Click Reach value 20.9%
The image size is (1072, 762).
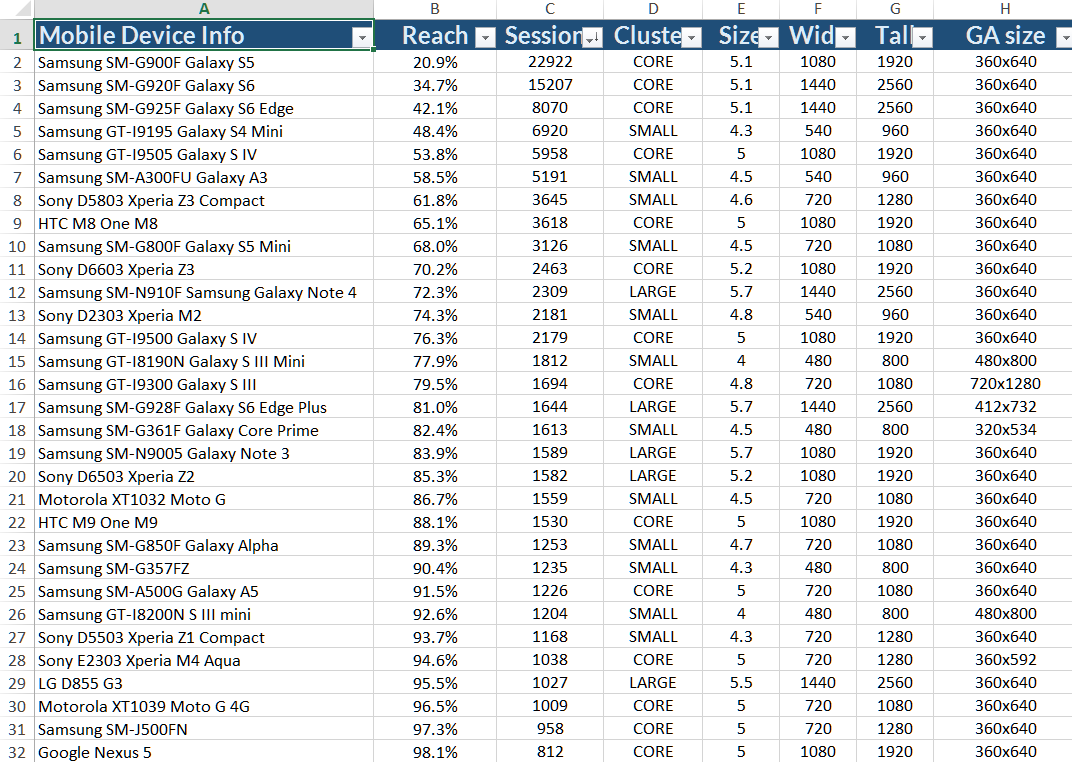click(435, 62)
